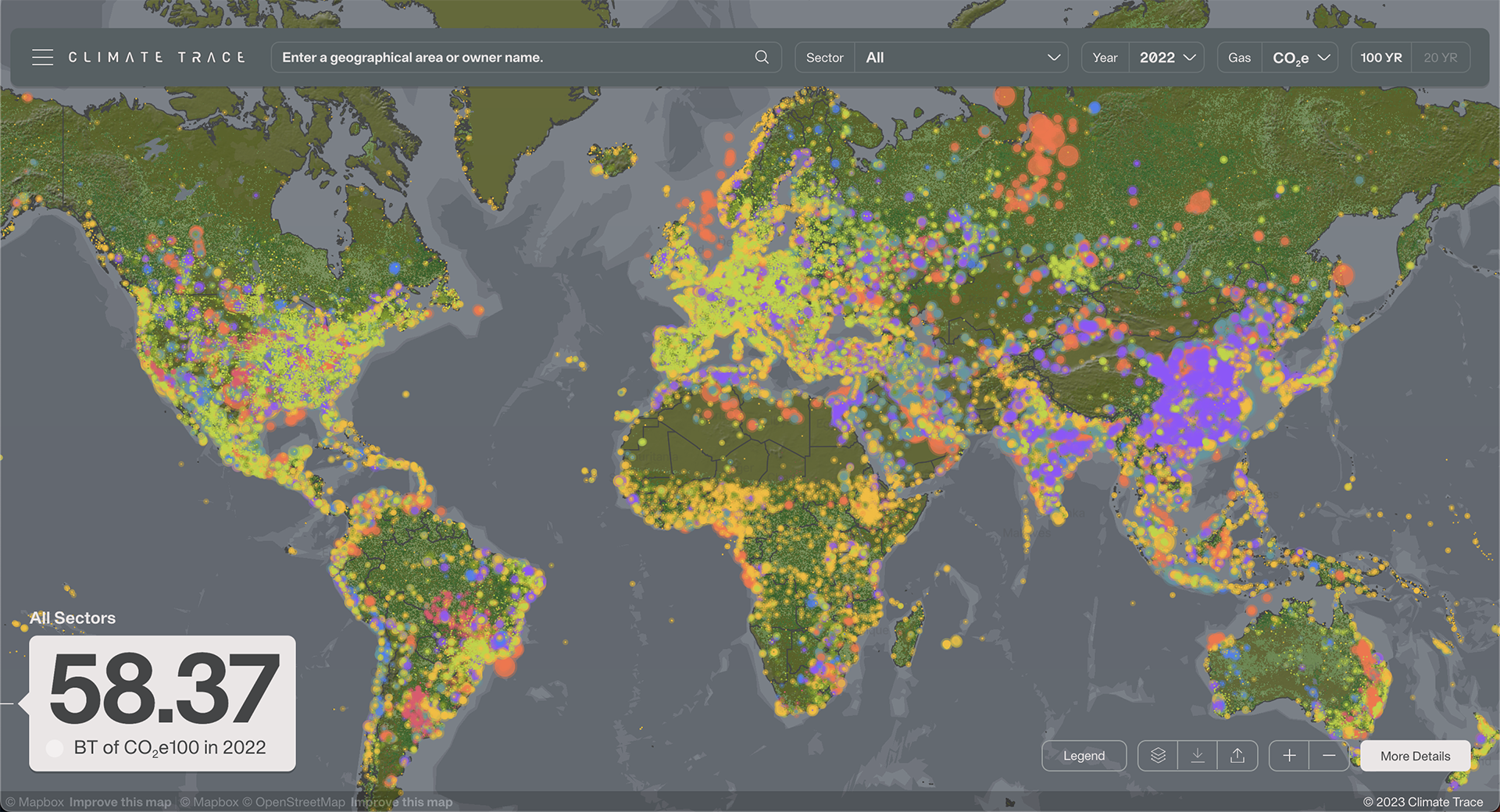The width and height of the screenshot is (1500, 812).
Task: Select the 100 YR toggle
Action: point(1381,58)
